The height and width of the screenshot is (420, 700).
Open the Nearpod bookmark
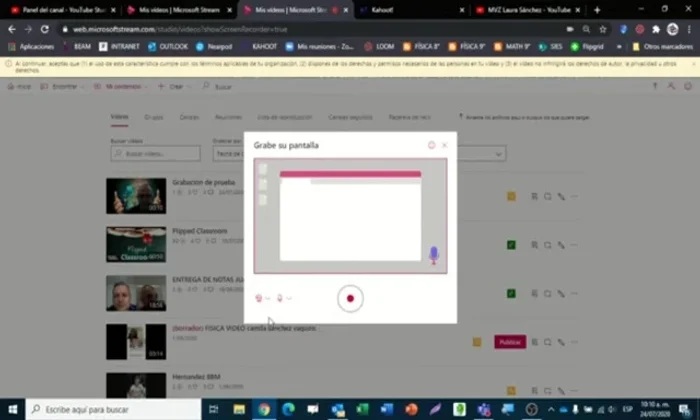click(215, 46)
